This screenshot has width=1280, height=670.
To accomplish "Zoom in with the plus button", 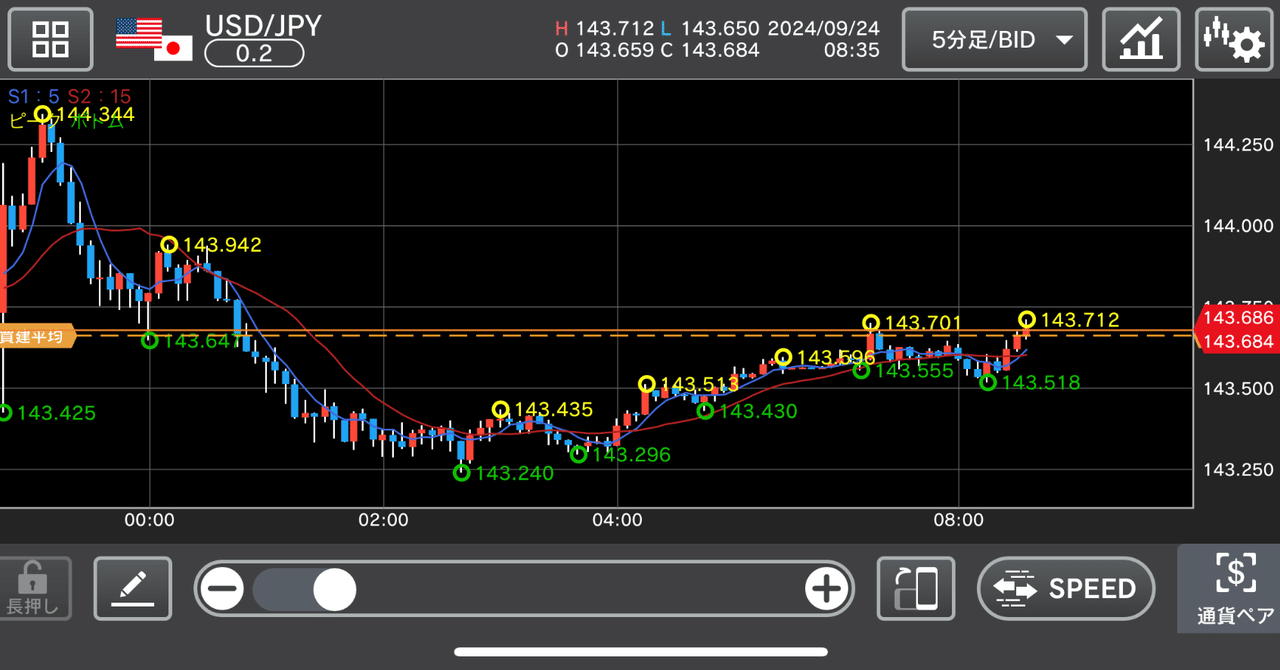I will [827, 589].
